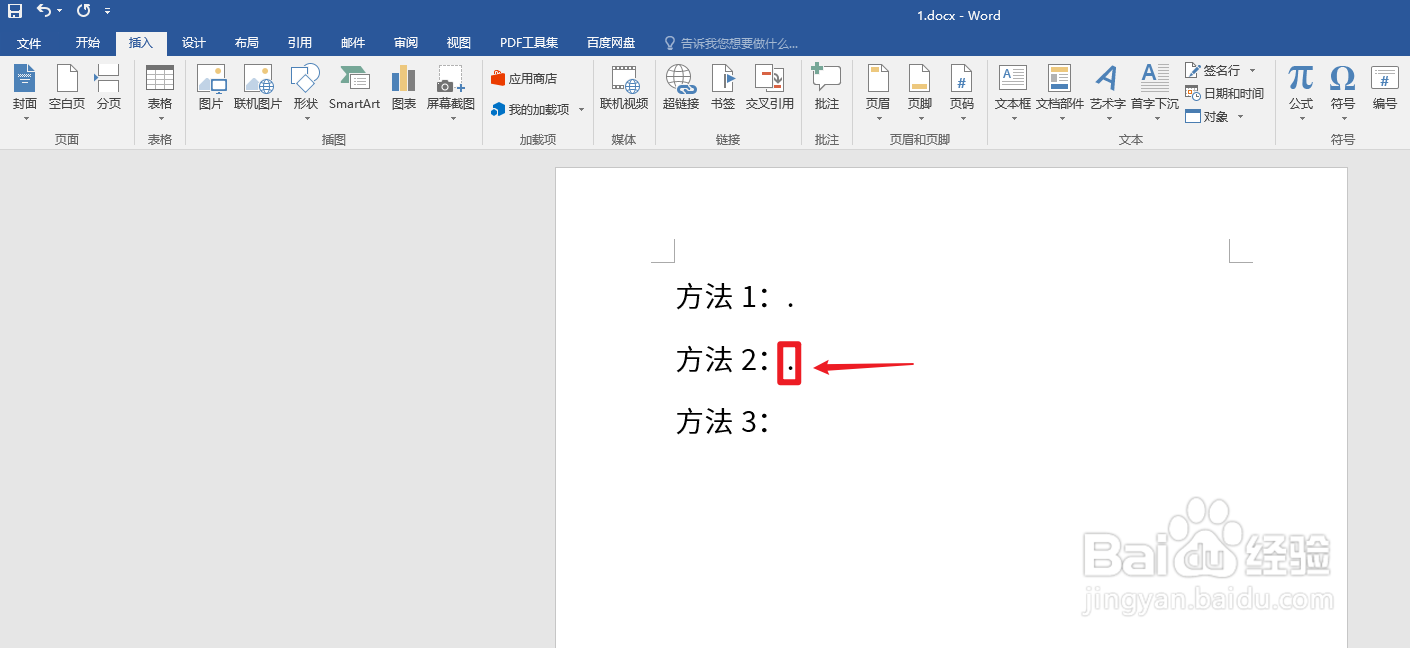Insert date and time with 日期和时间

pos(1226,92)
